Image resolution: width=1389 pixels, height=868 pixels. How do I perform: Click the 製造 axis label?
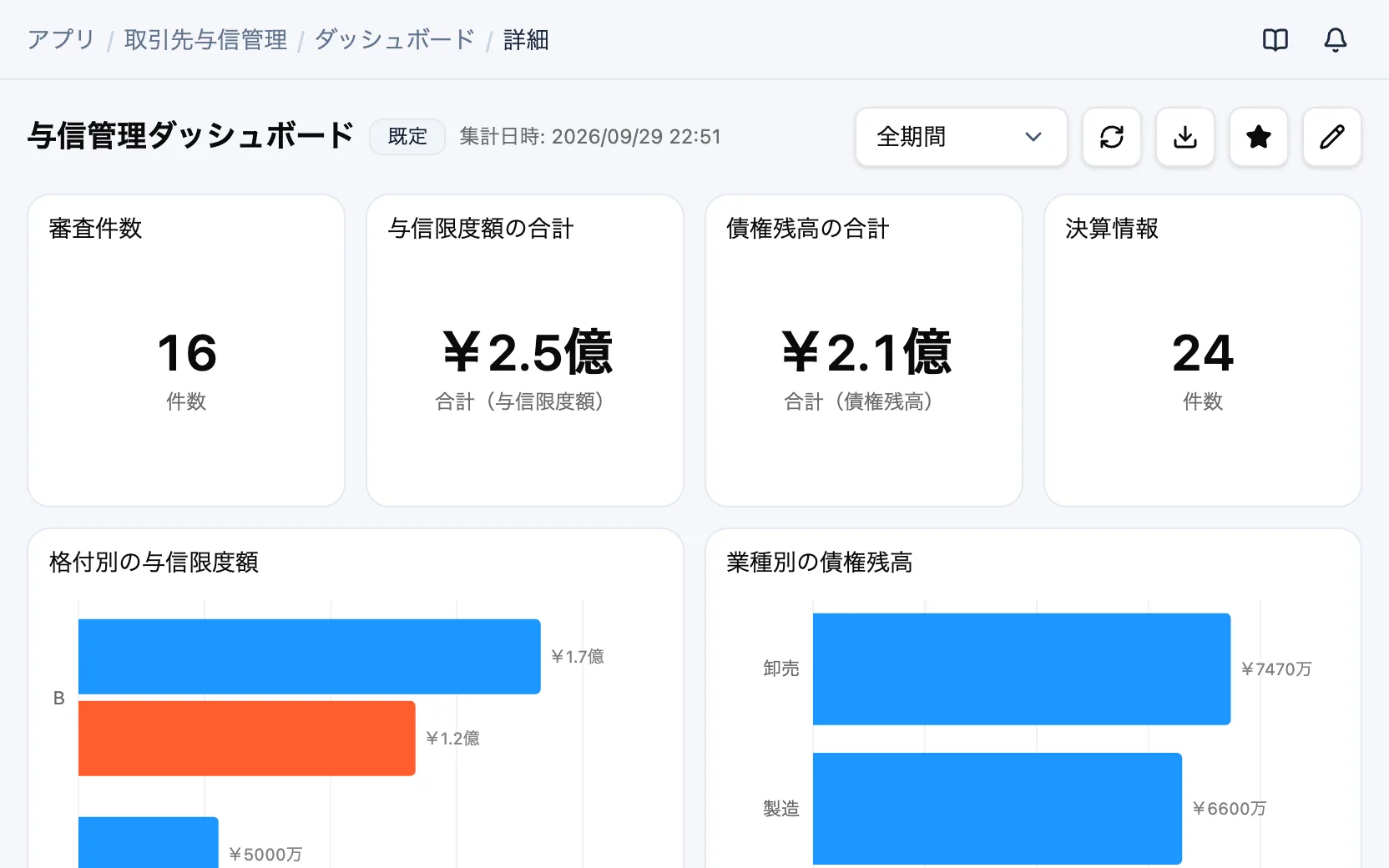781,808
